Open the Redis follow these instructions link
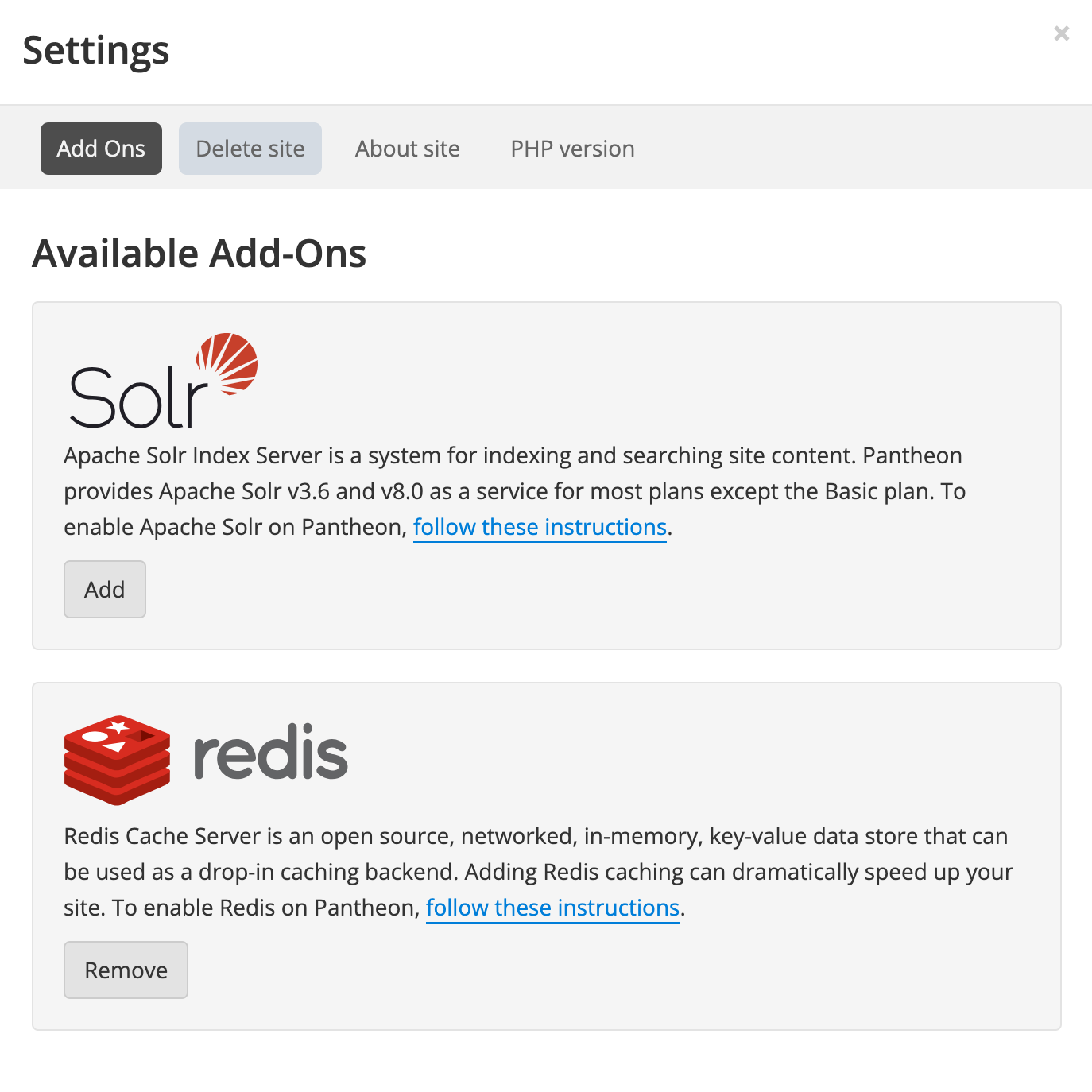The height and width of the screenshot is (1092, 1092). 552,908
